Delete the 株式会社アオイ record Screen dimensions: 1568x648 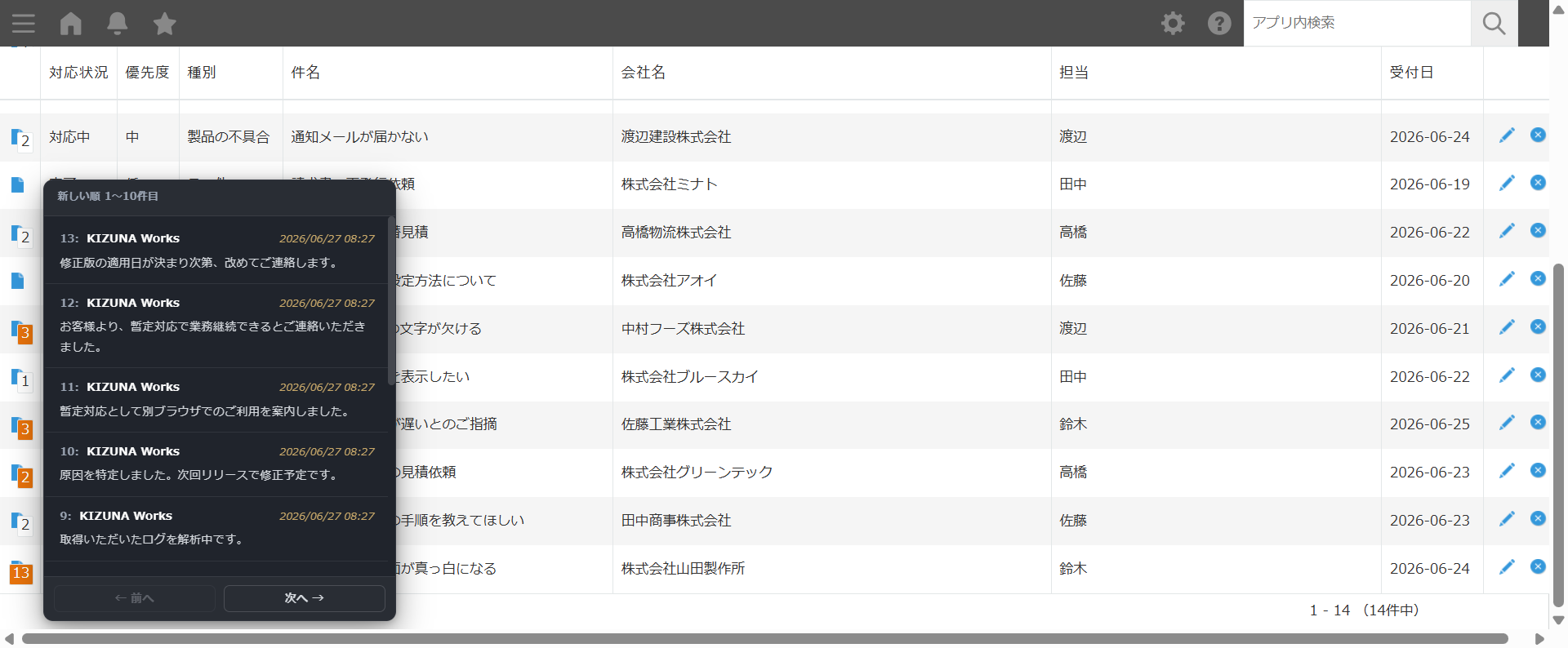[1538, 278]
